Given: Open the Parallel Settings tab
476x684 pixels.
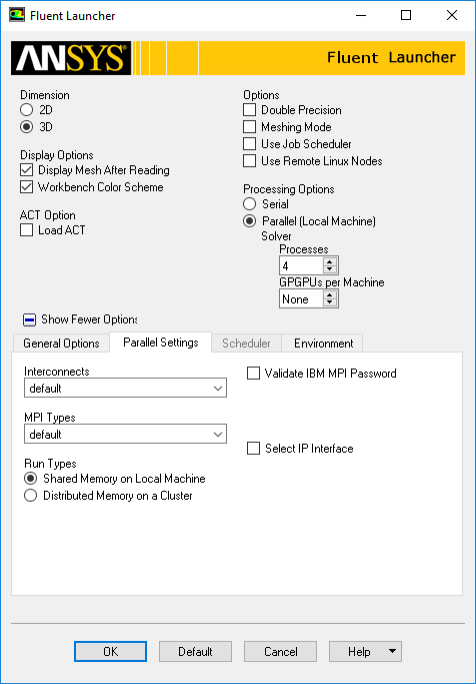Looking at the screenshot, I should [x=161, y=342].
